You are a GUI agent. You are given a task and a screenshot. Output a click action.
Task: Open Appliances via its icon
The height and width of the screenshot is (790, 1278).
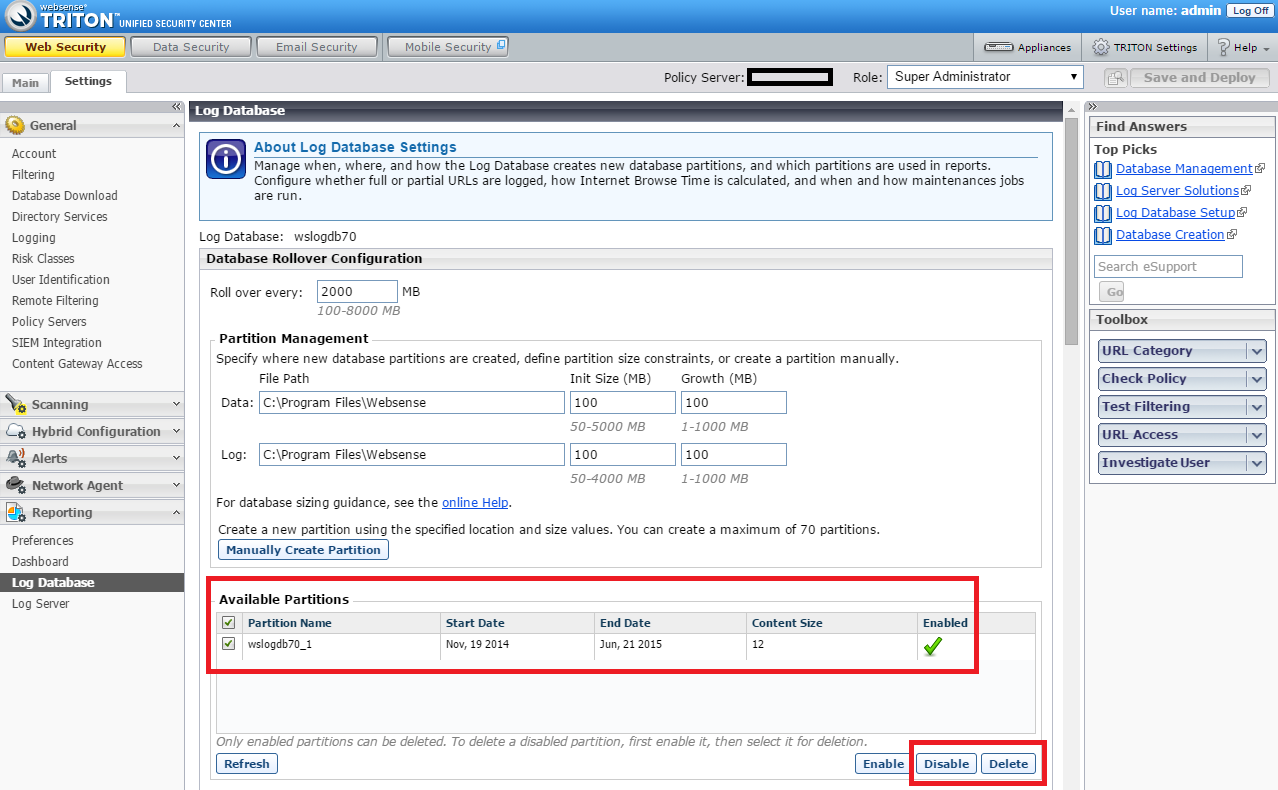[x=999, y=47]
